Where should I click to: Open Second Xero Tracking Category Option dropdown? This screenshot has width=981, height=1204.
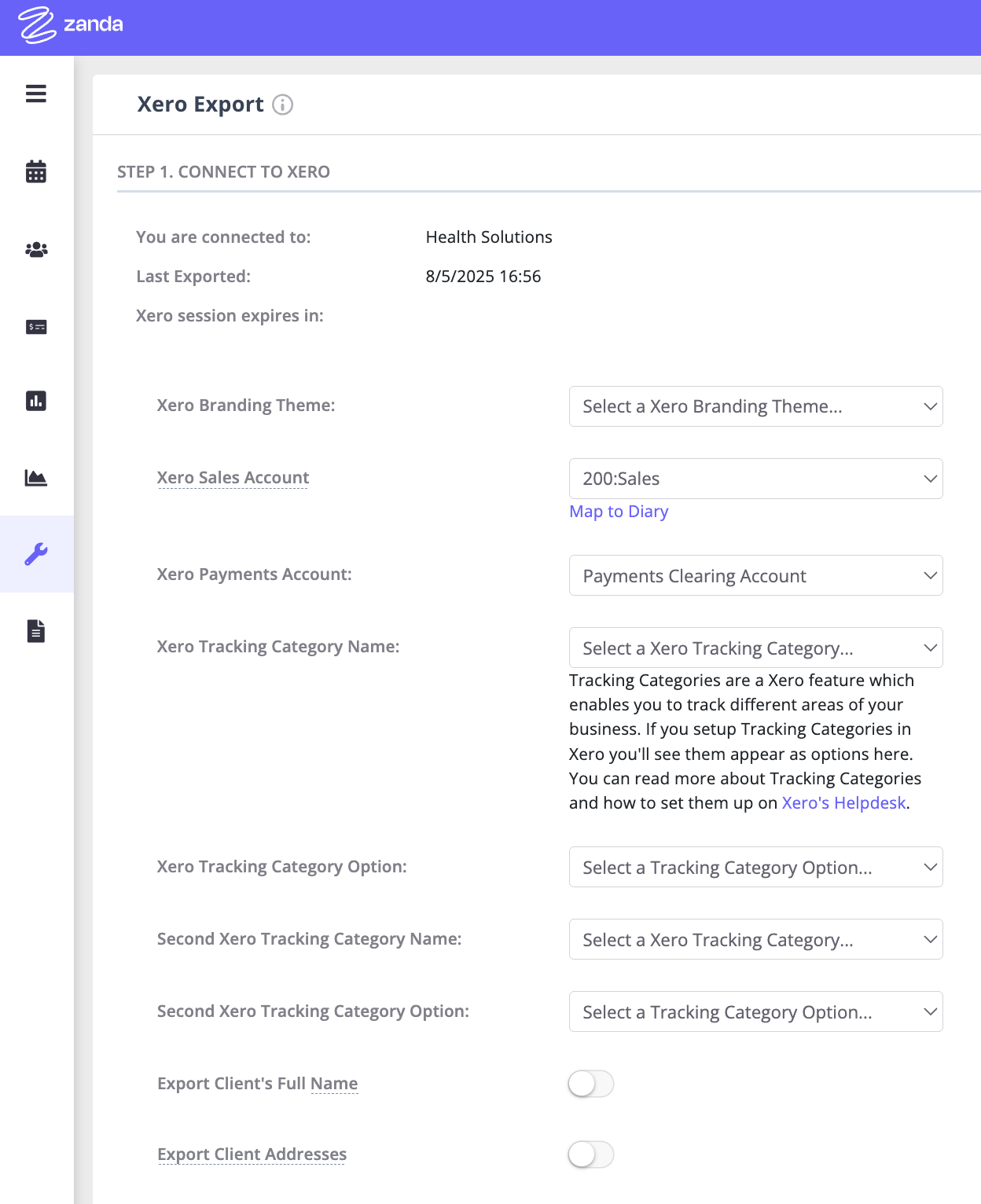(755, 1012)
